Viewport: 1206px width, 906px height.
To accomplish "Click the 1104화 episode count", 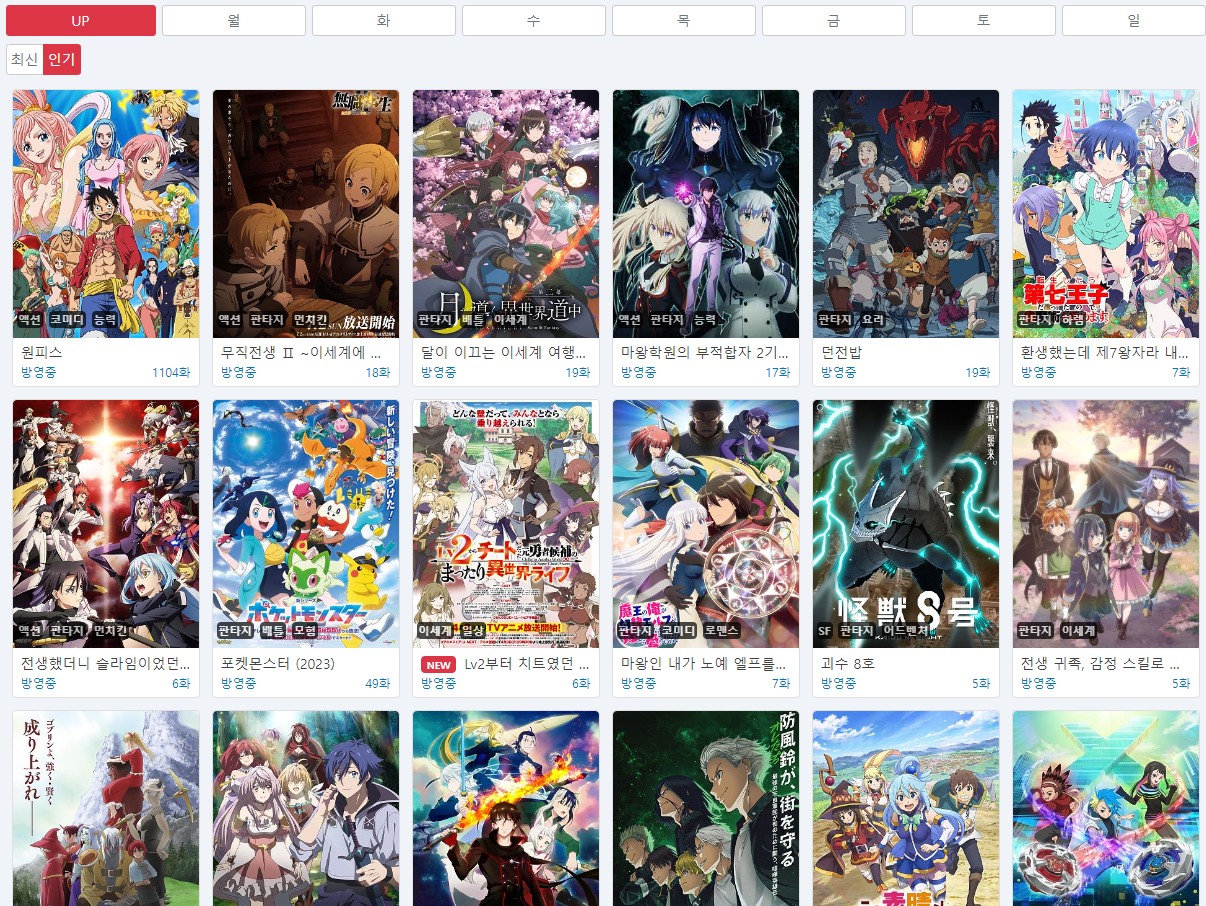I will 171,372.
